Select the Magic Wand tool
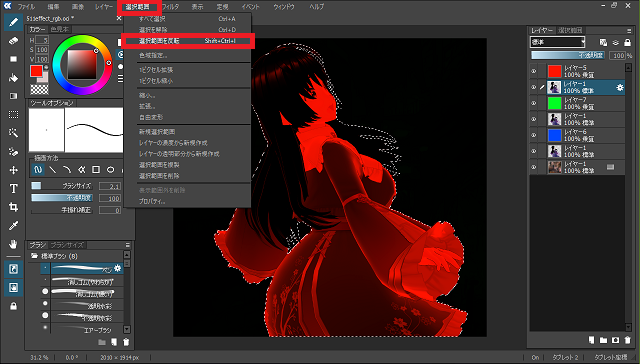 [13, 133]
